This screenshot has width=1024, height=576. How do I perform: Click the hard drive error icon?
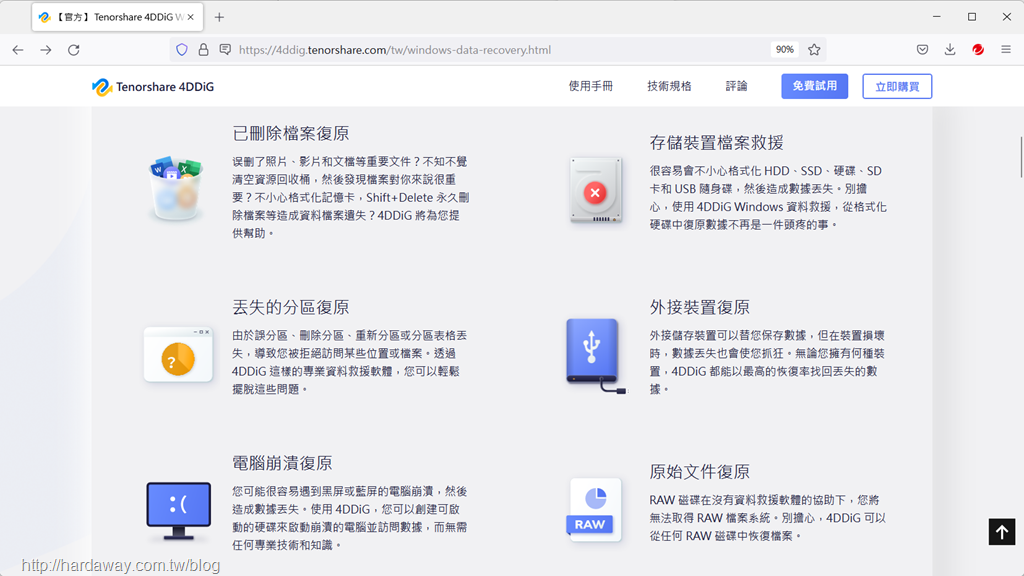pos(596,190)
